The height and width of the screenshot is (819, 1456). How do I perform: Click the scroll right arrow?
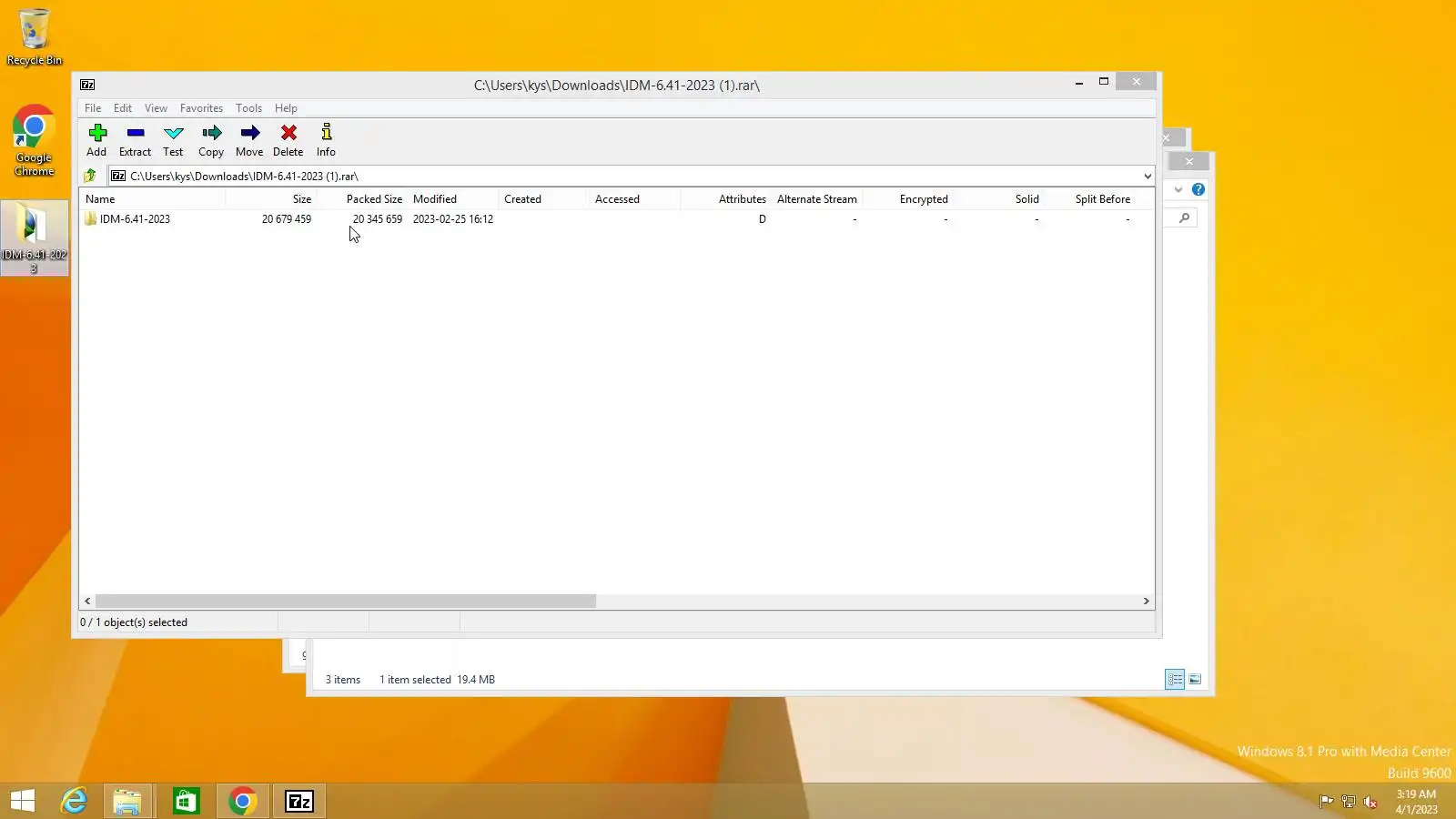coord(1147,601)
